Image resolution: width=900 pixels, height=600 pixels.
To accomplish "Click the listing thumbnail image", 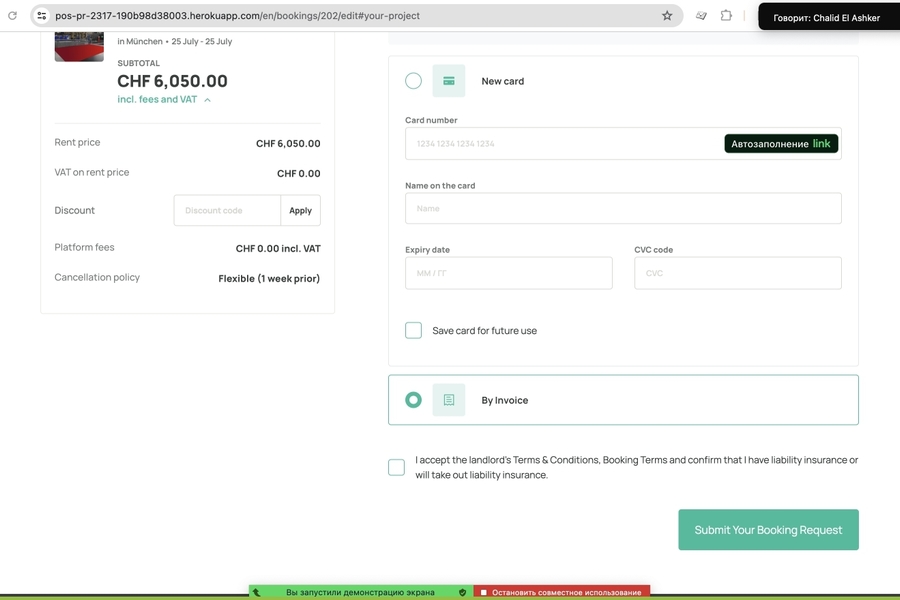I will point(79,47).
